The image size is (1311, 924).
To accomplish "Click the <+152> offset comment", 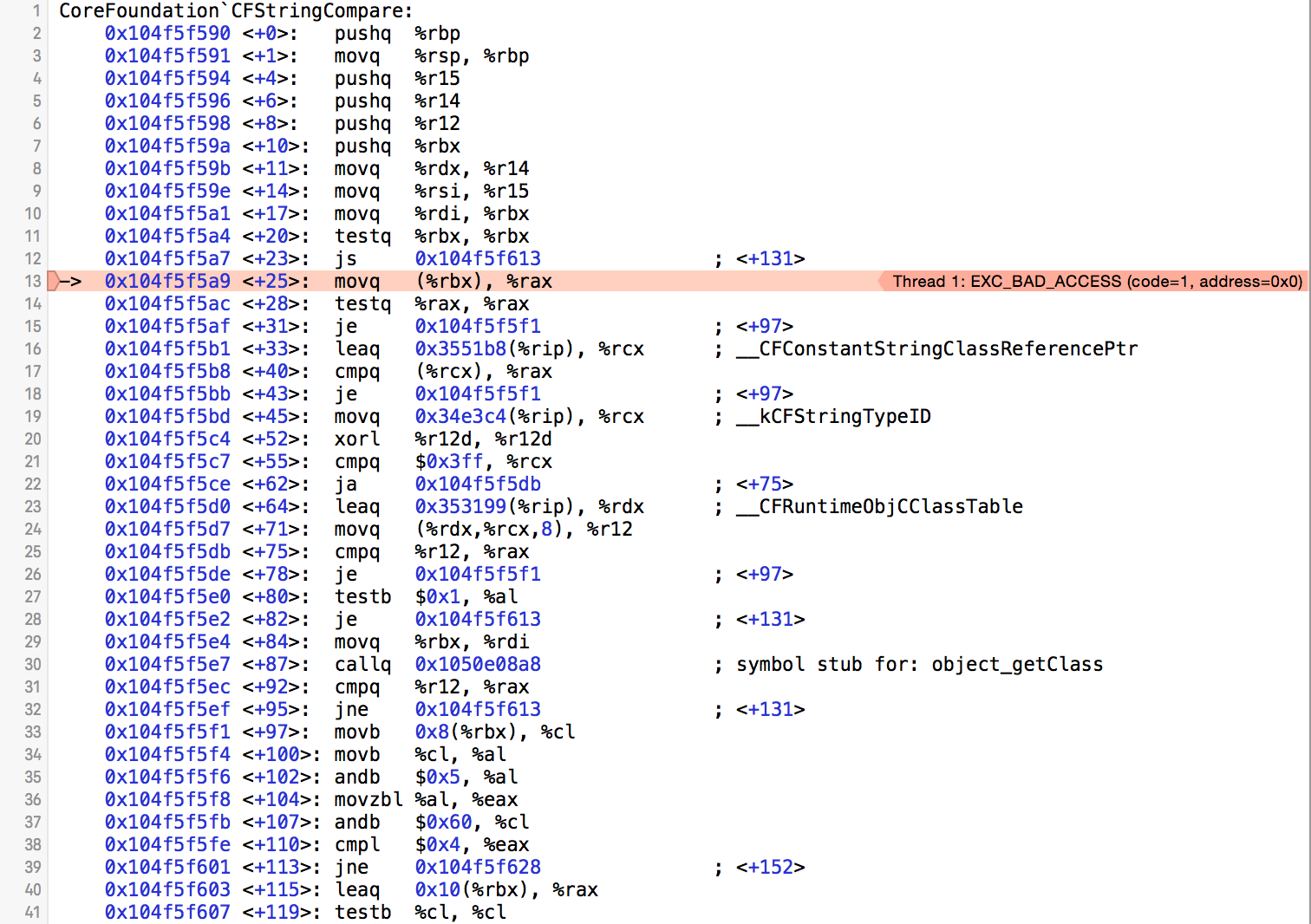I will click(x=770, y=867).
